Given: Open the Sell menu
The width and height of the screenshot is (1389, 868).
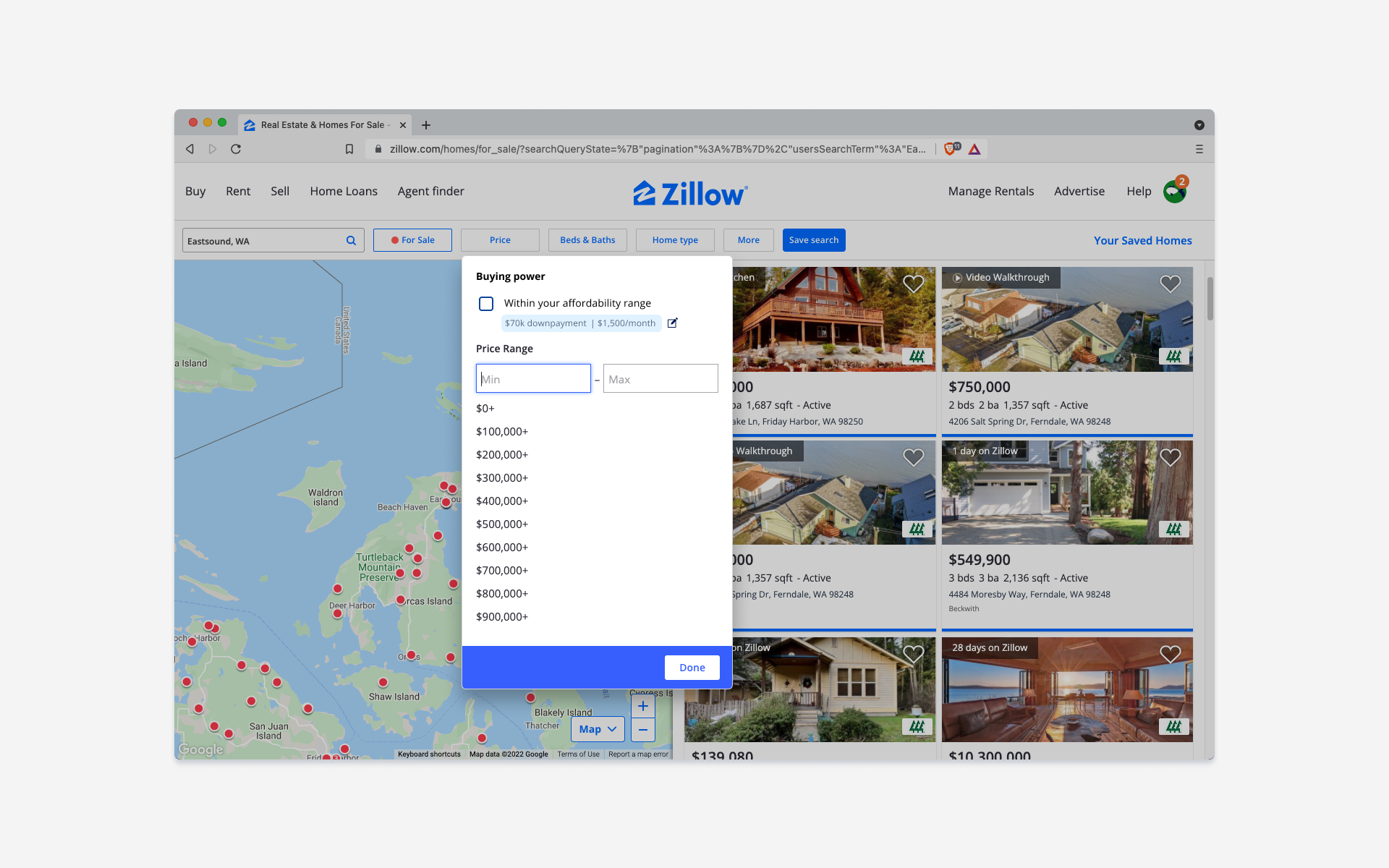Looking at the screenshot, I should pos(280,191).
